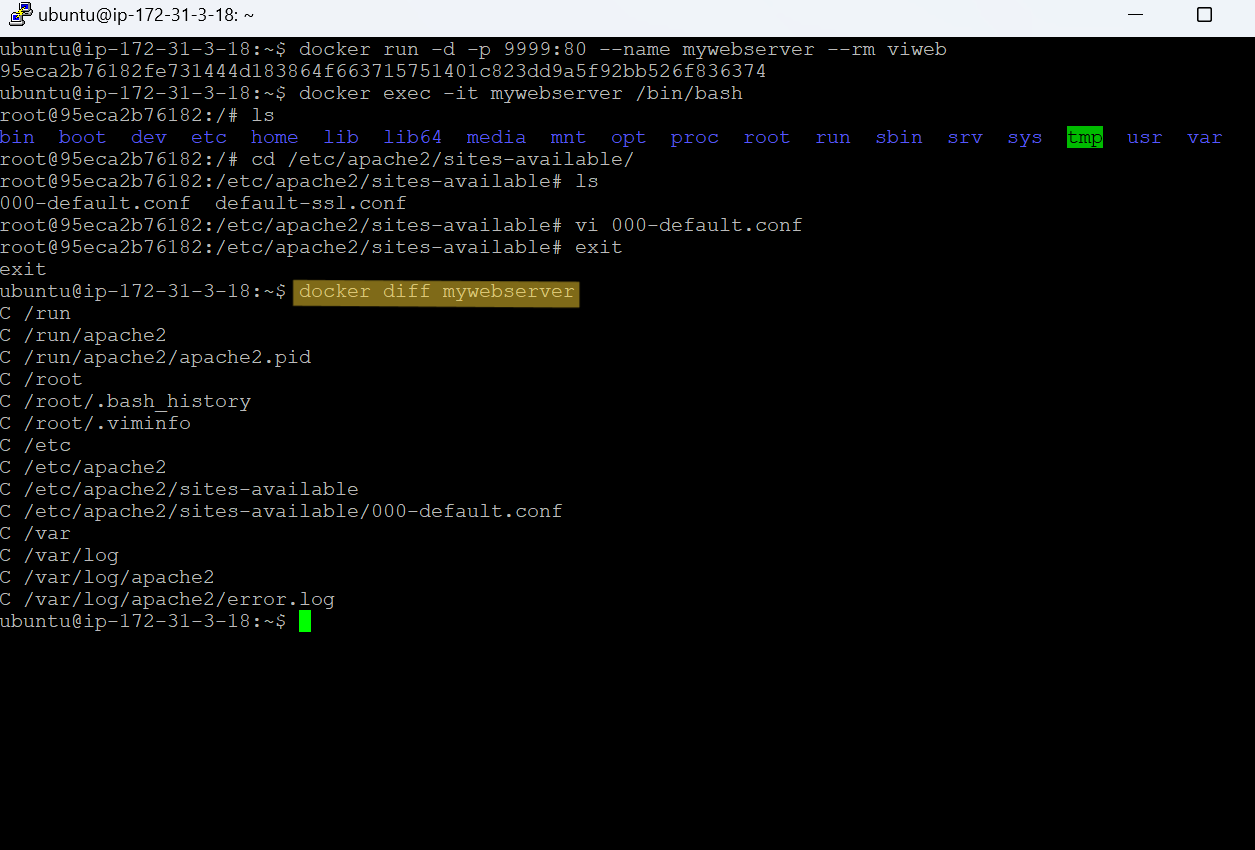The height and width of the screenshot is (850, 1255).
Task: Click the blue 'root' directory in the ls output
Action: (767, 138)
